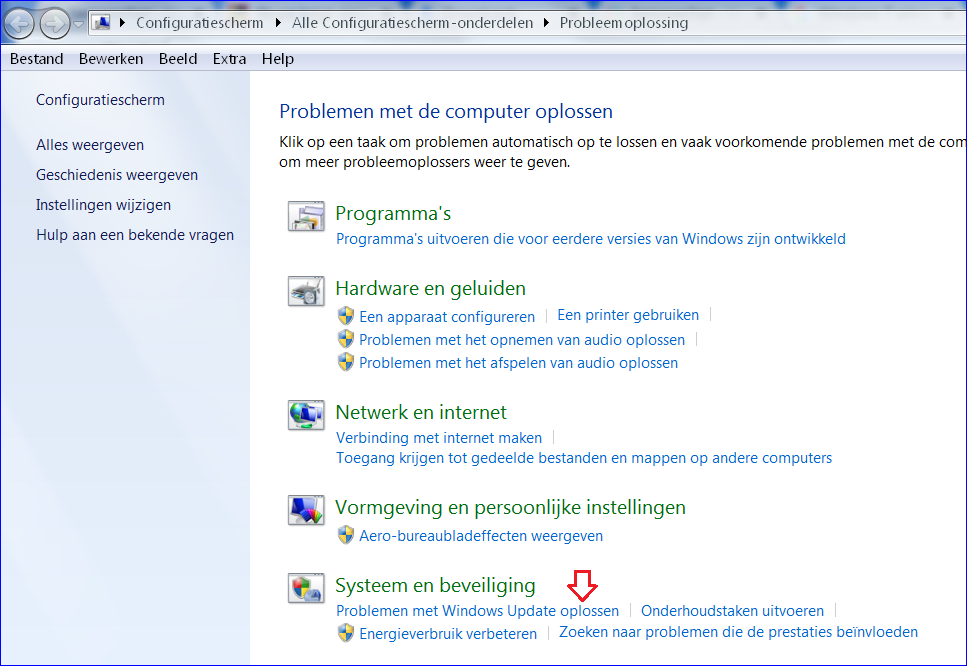The image size is (967, 666).
Task: Click the back navigation arrow
Action: point(19,22)
